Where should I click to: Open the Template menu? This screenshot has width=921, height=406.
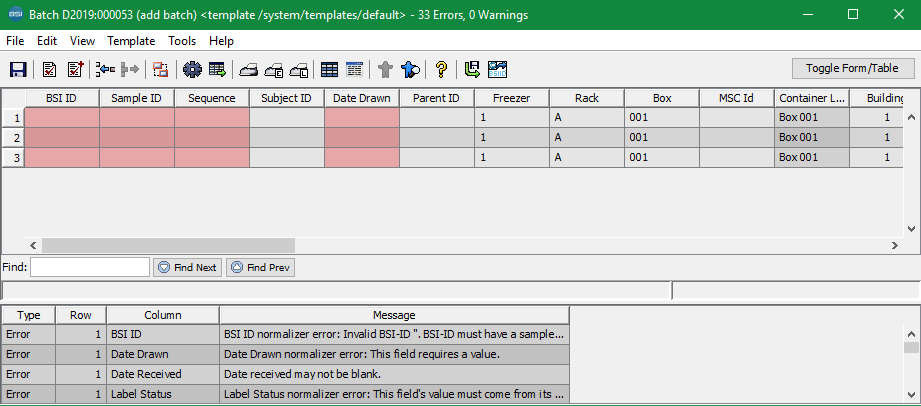point(131,41)
